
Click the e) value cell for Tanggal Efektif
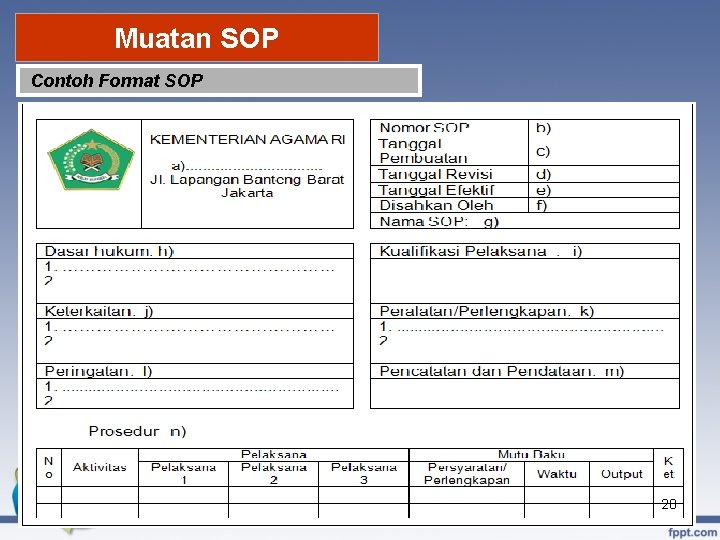(x=604, y=190)
